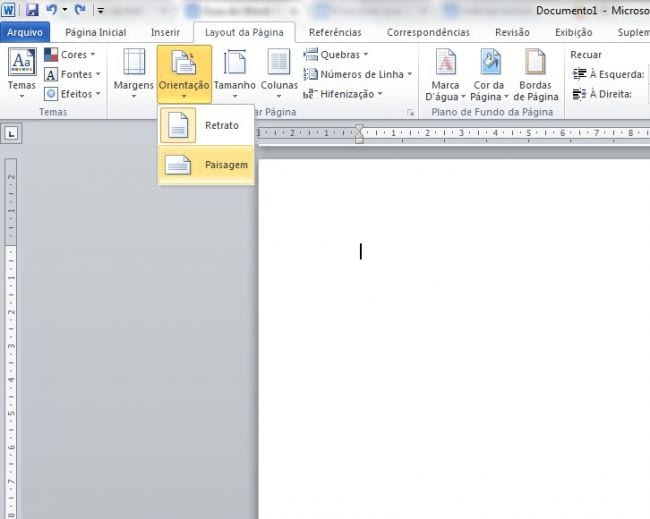The height and width of the screenshot is (519, 650).
Task: Select Retrato portrait orientation
Action: (206, 125)
